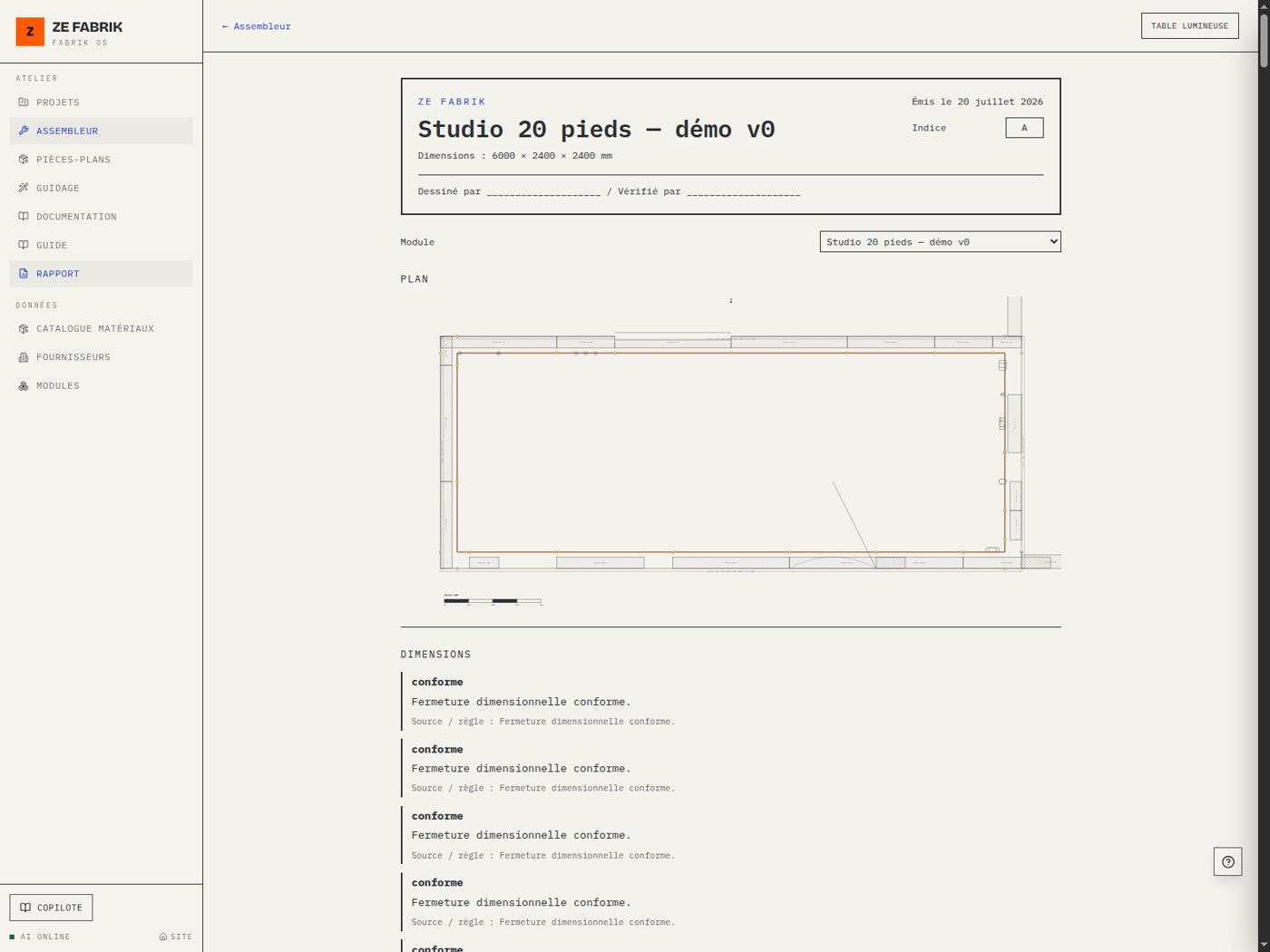Click the Site link at bottom
1270x952 pixels.
click(x=176, y=937)
